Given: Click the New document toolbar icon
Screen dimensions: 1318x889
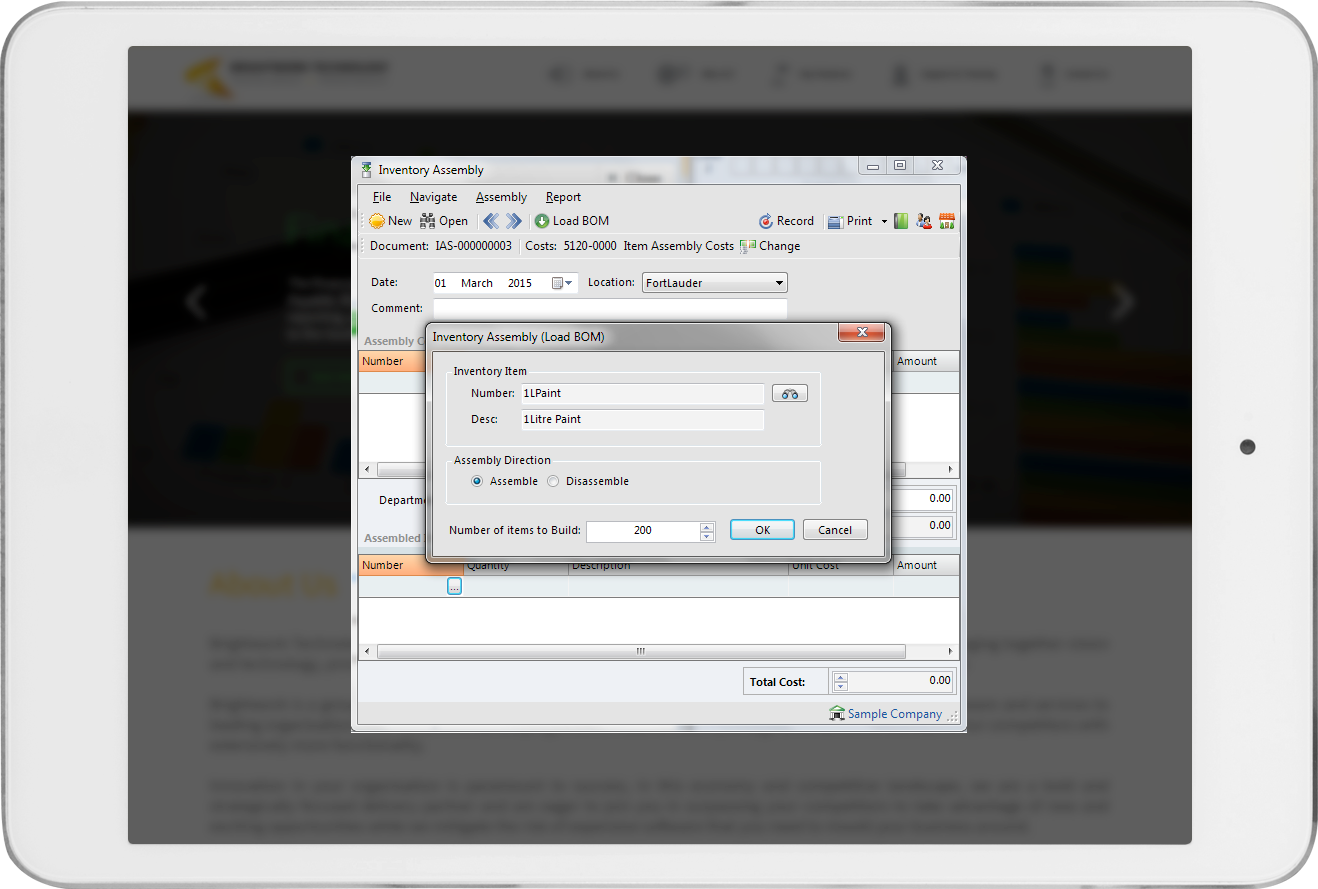Looking at the screenshot, I should [377, 221].
